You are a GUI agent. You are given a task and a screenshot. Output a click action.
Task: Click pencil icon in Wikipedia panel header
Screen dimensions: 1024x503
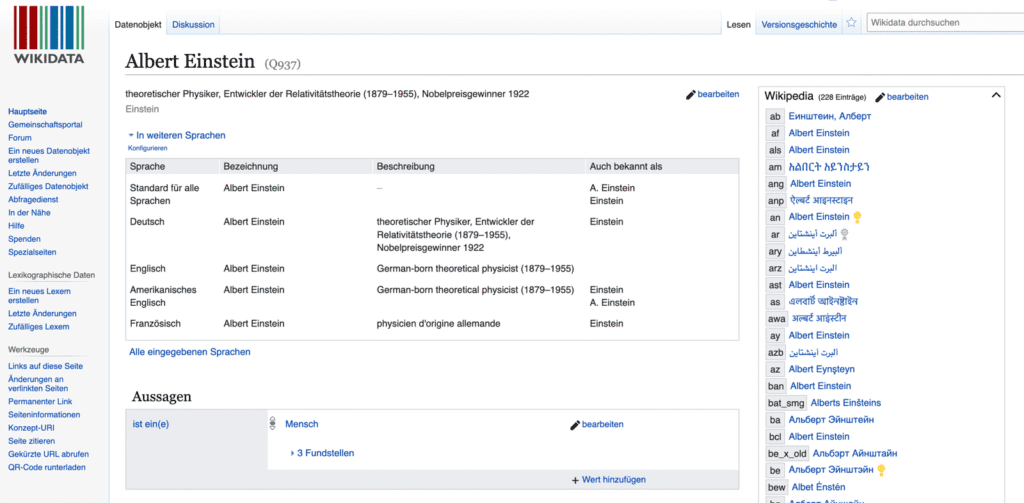click(880, 97)
